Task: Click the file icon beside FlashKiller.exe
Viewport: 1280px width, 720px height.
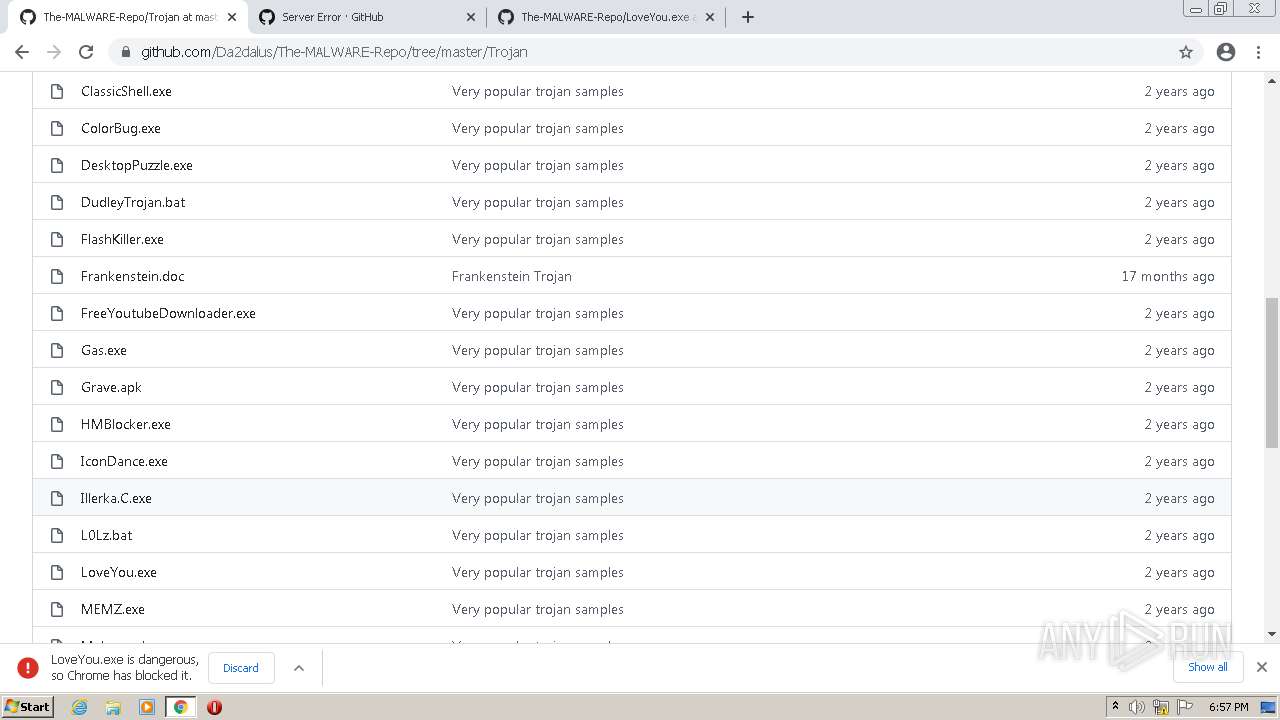Action: (x=57, y=239)
